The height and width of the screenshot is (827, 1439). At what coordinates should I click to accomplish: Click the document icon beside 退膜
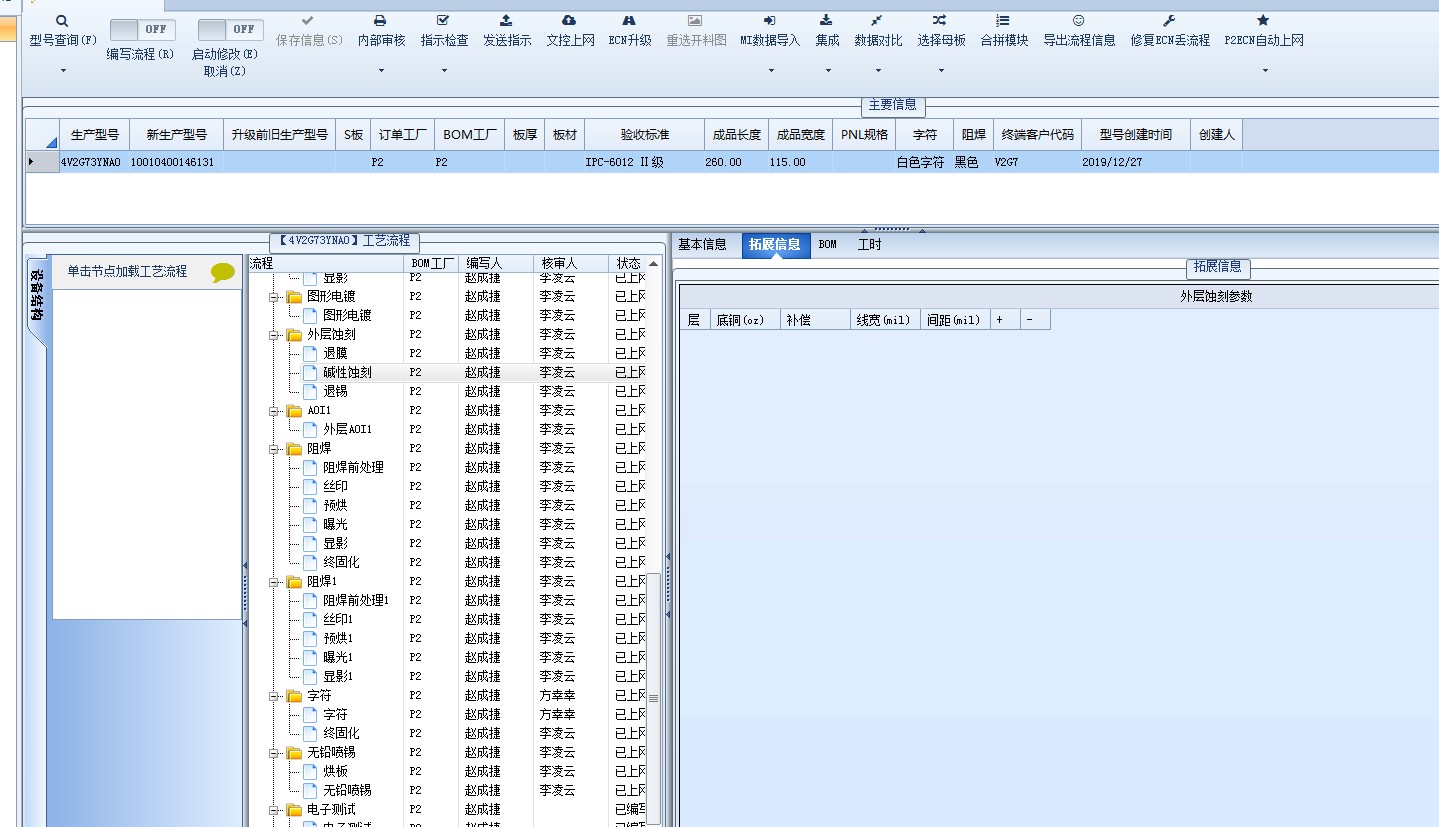310,353
